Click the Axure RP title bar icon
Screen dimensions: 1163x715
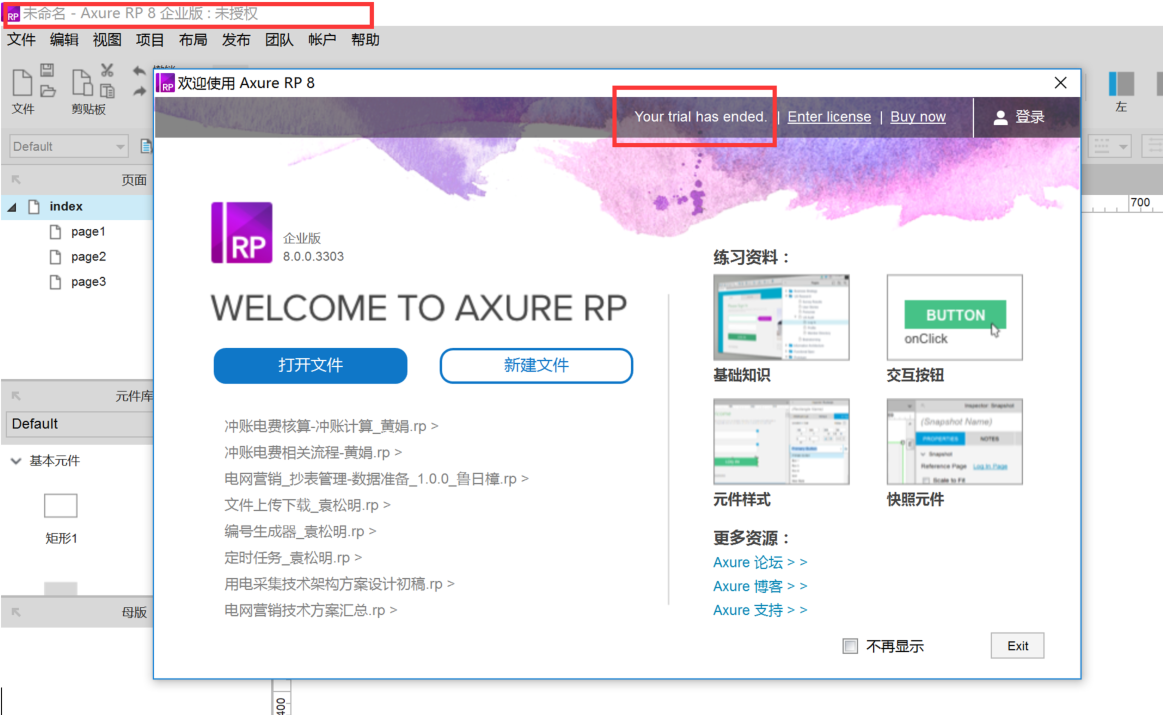(x=13, y=14)
